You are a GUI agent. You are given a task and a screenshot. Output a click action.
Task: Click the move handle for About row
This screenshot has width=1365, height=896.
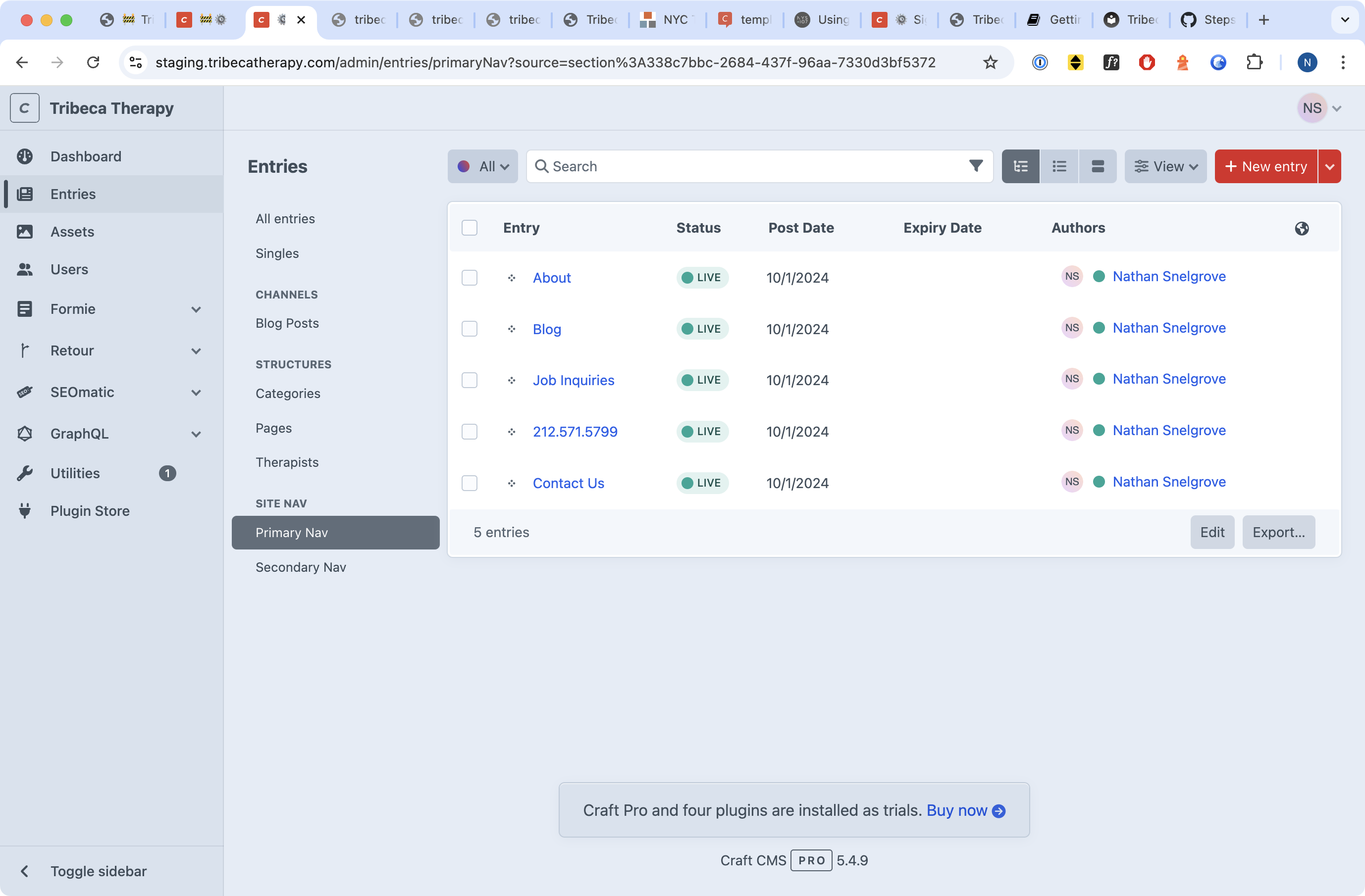pyautogui.click(x=512, y=278)
